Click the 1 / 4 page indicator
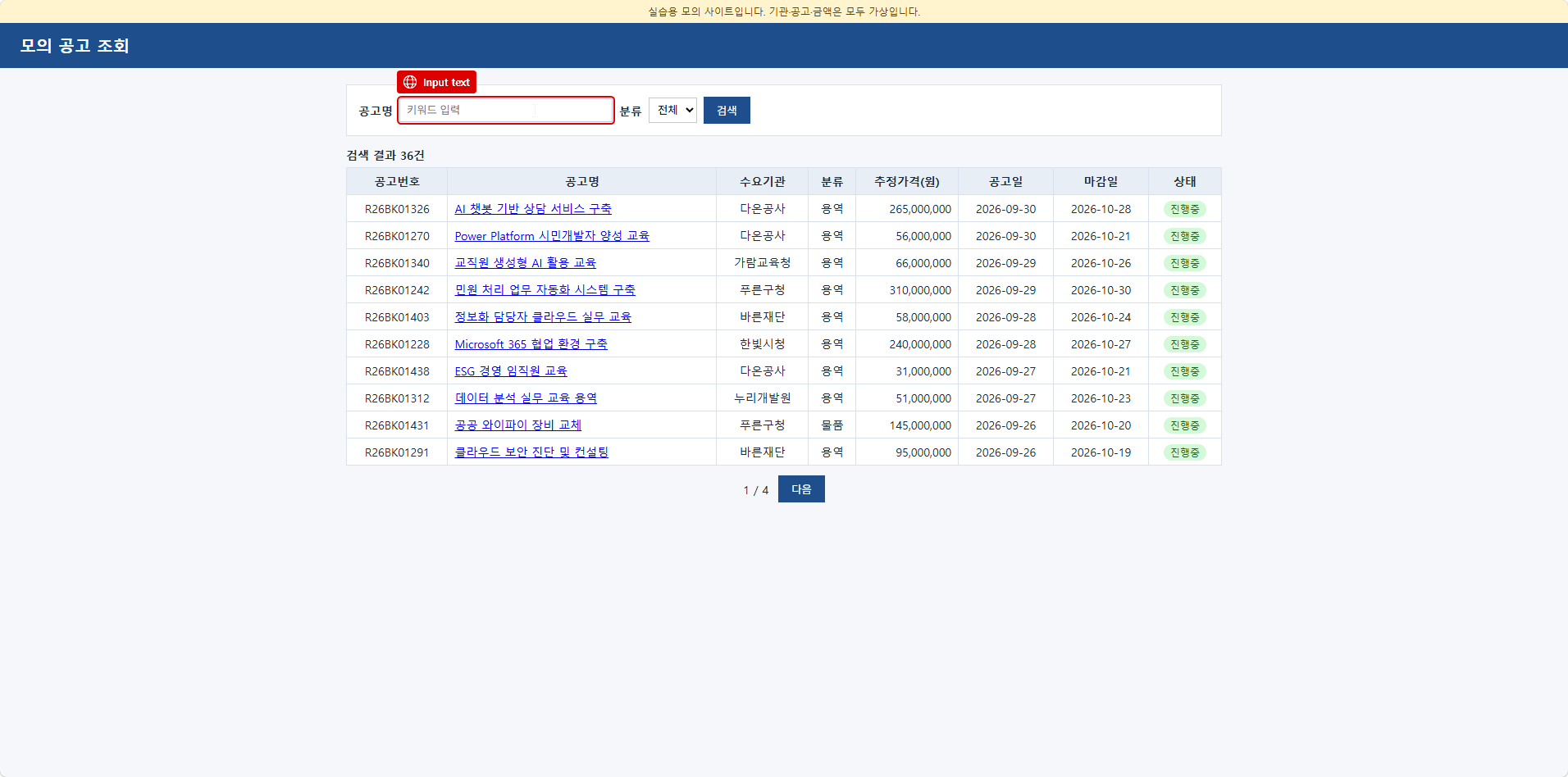This screenshot has height=777, width=1568. [756, 490]
